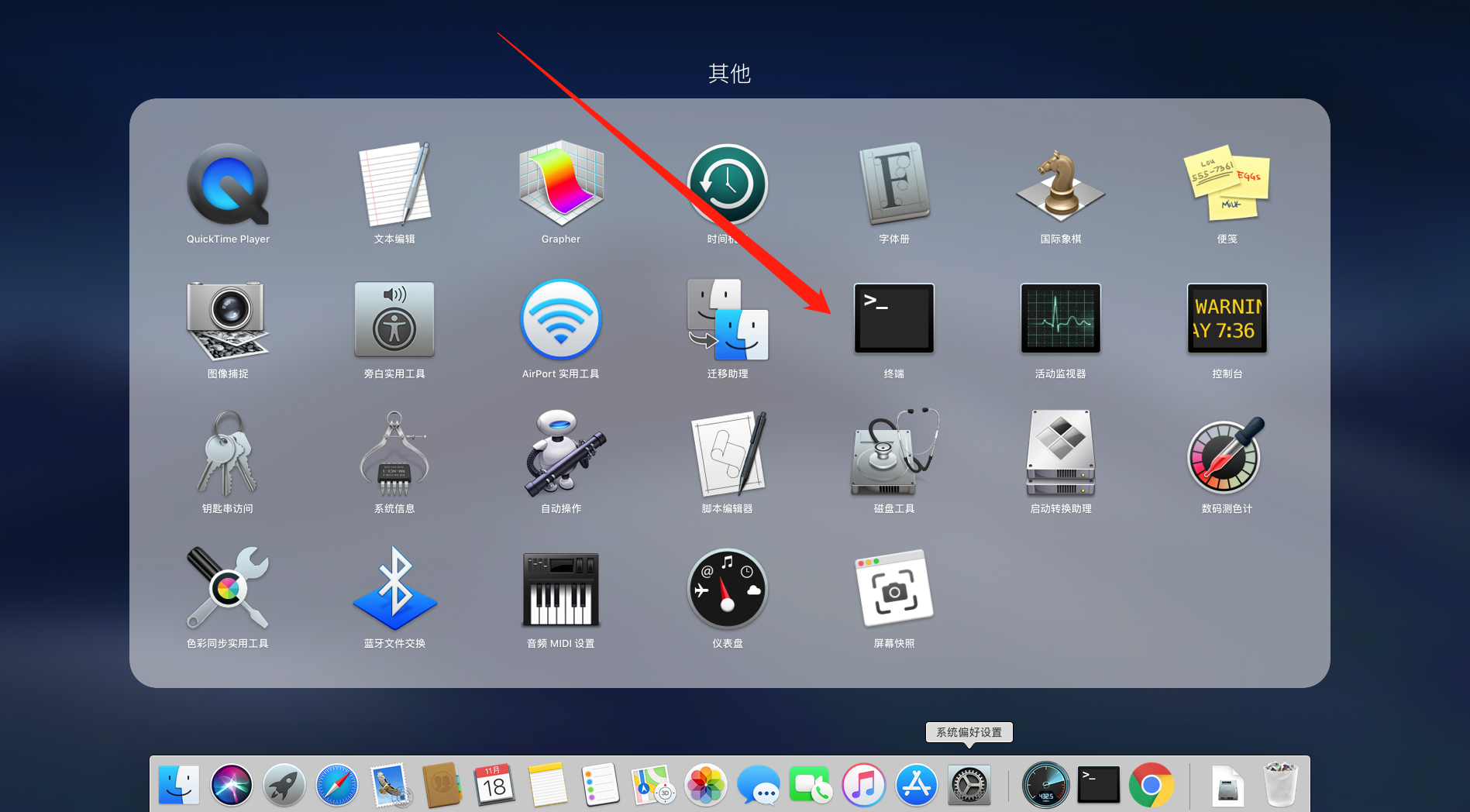Image resolution: width=1470 pixels, height=812 pixels.
Task: Open the document icon beside Trash
Action: [1228, 785]
